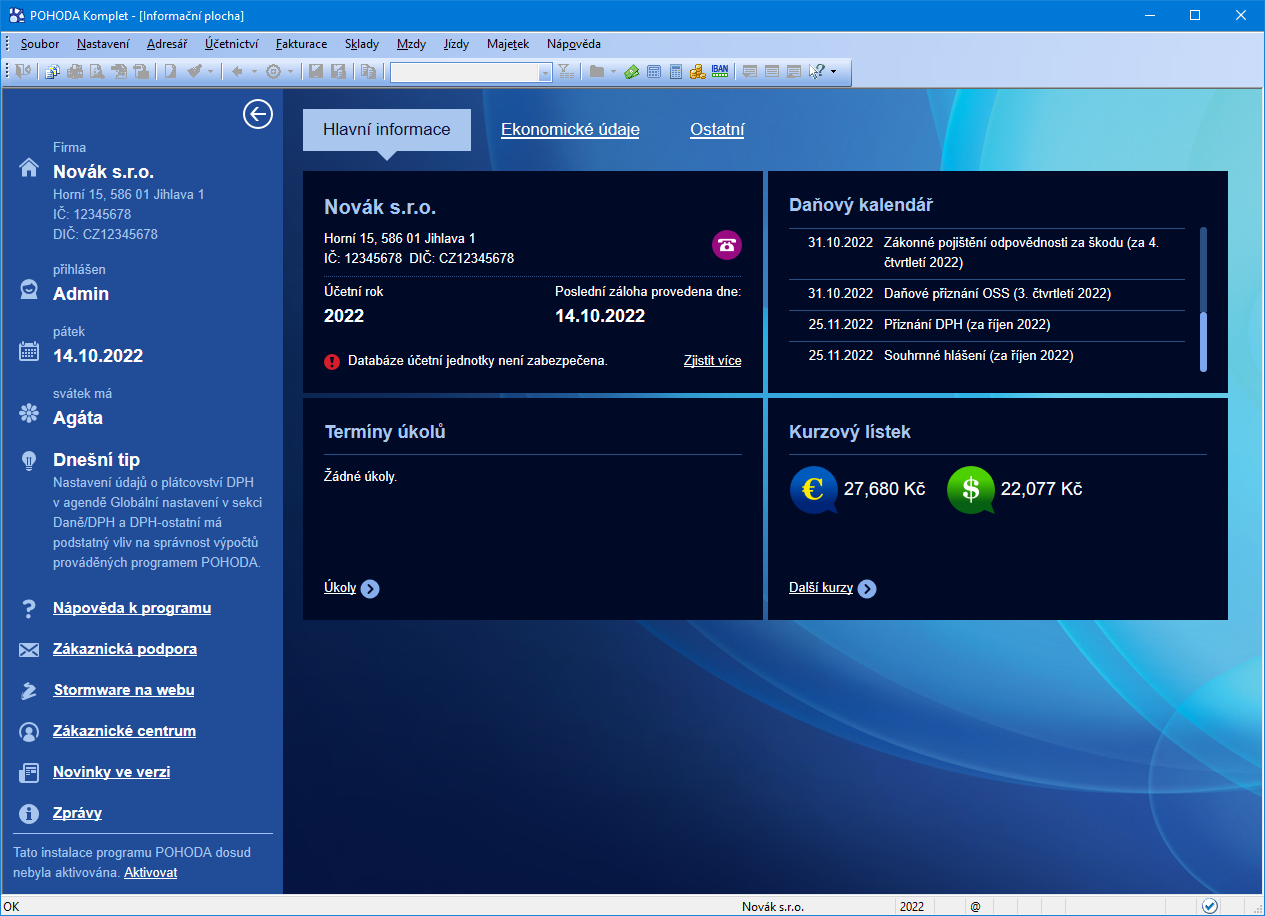
Task: Click the red warning database icon
Action: [x=332, y=362]
